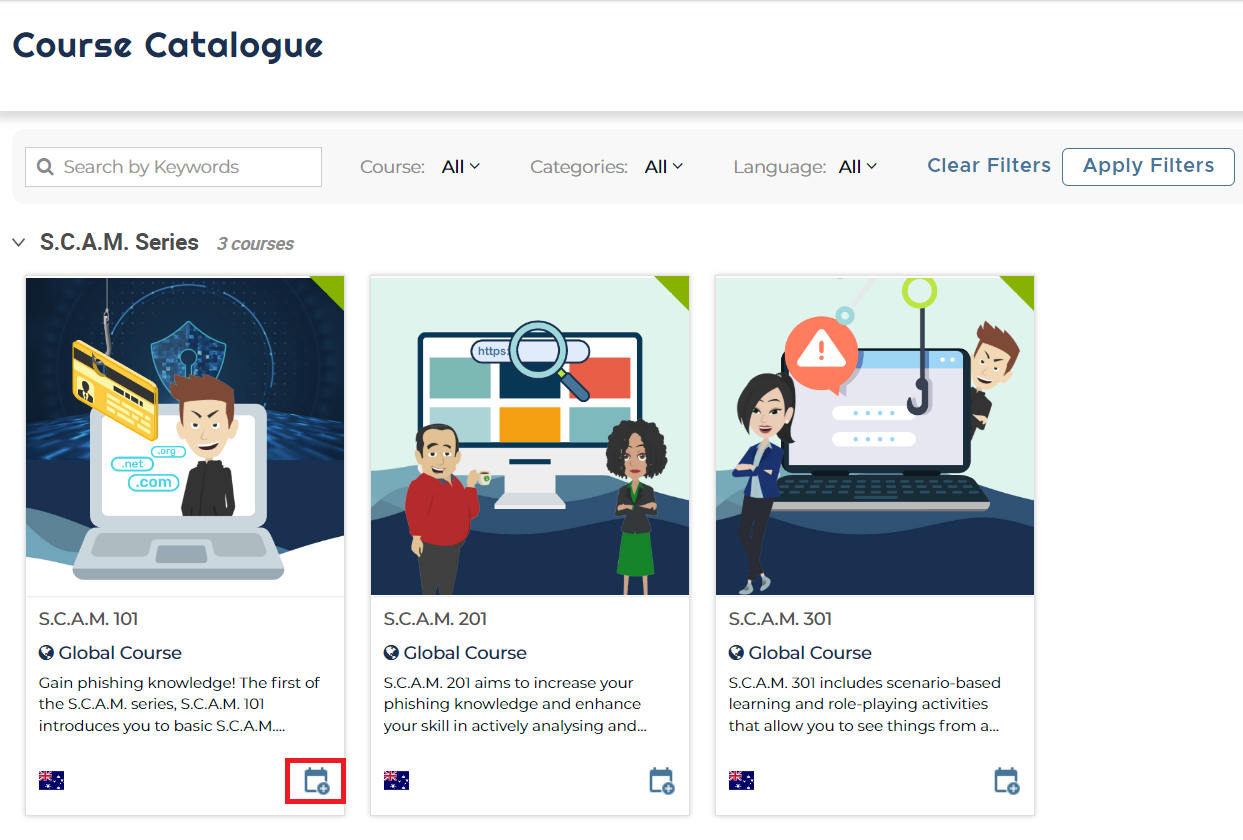The image size is (1243, 840).
Task: Open schedule calendar icon on S.C.A.M. 201 card
Action: click(x=661, y=781)
